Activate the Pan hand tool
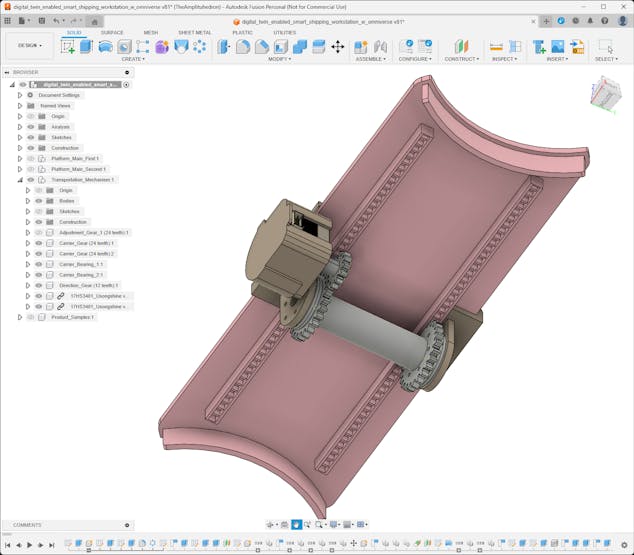The width and height of the screenshot is (634, 555). pos(296,524)
